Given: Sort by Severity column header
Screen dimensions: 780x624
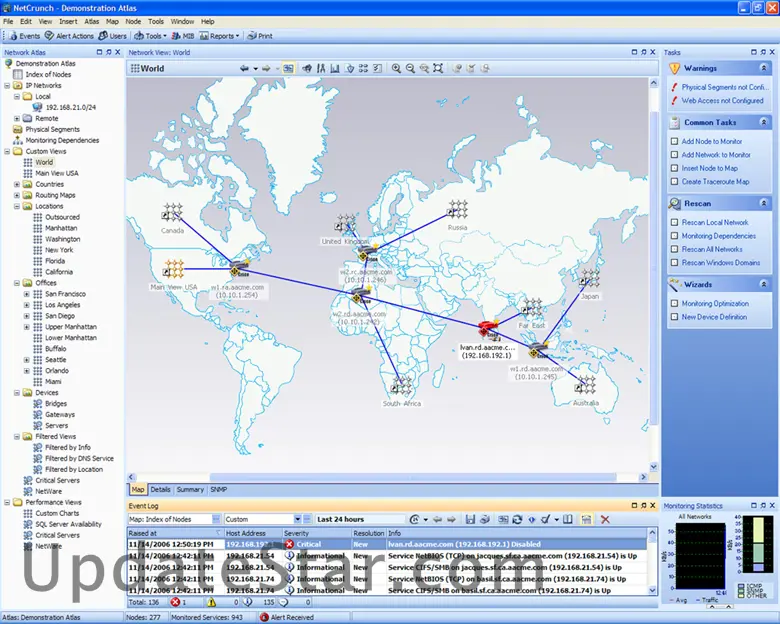Looking at the screenshot, I should [316, 533].
